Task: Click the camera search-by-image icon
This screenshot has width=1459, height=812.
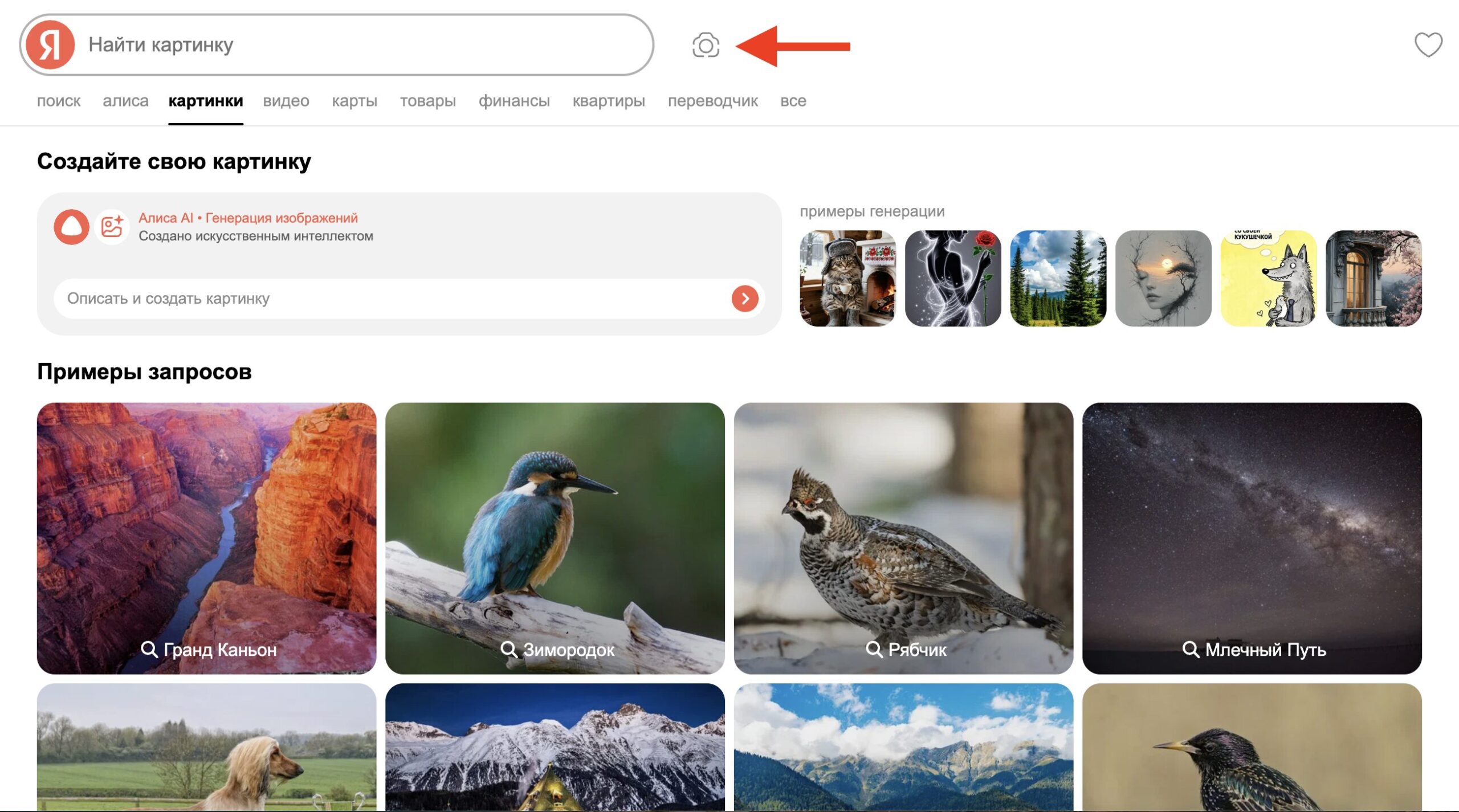Action: 706,46
